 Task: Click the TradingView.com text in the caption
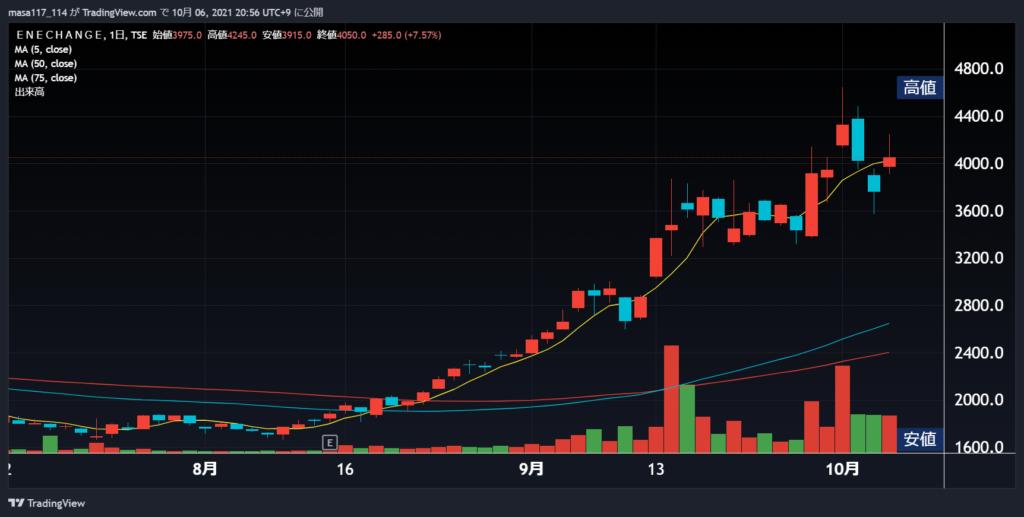(120, 12)
